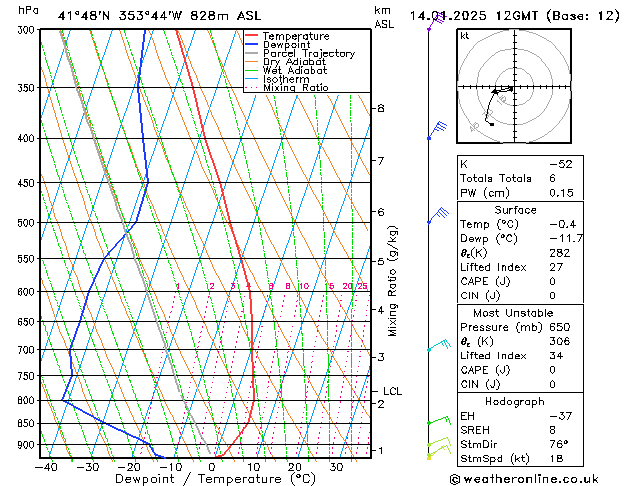Viewport: 629px width, 486px height.
Task: Click the StmSpd (kt) value '18'
Action: pyautogui.click(x=556, y=459)
